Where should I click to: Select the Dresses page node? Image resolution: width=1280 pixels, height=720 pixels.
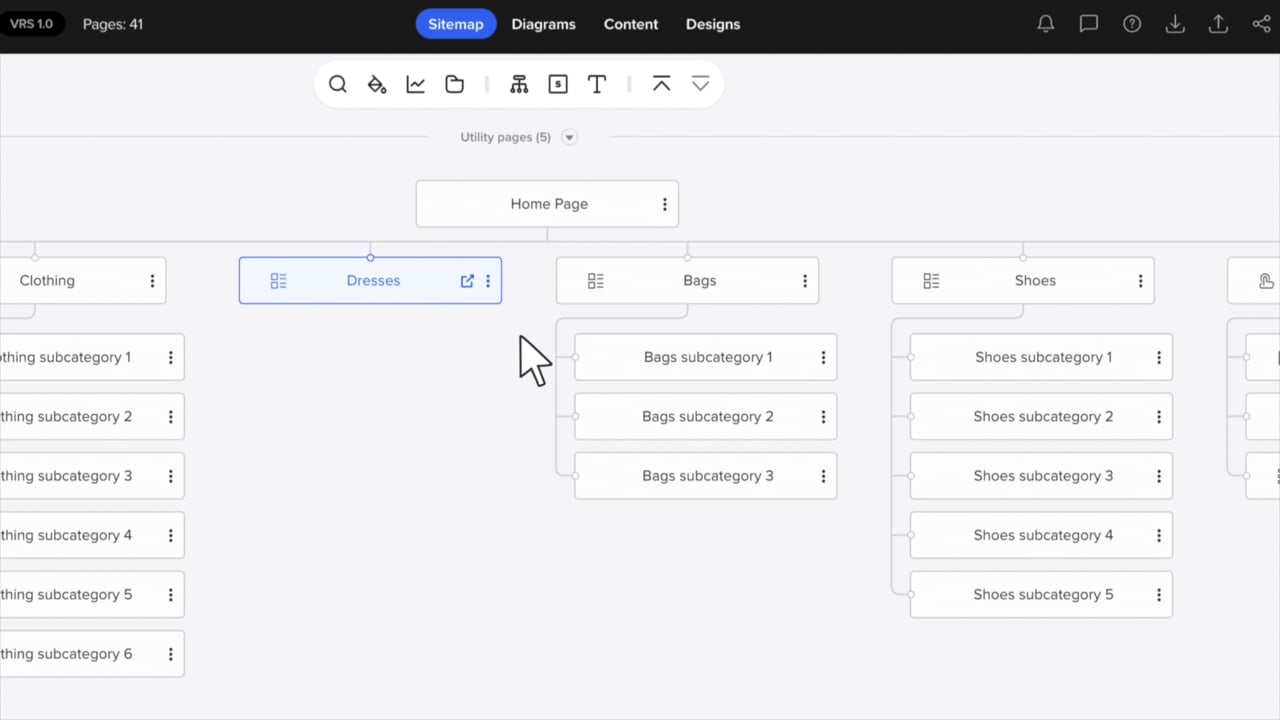coord(370,281)
